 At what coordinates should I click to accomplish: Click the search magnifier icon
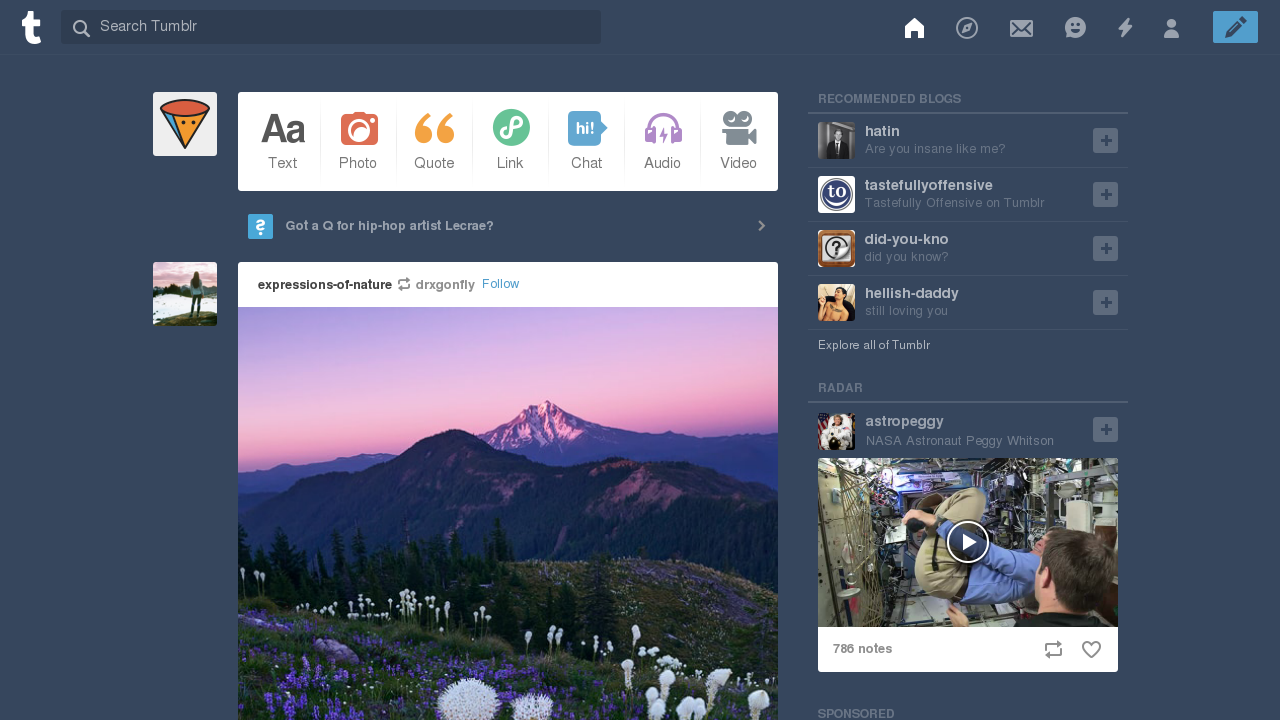point(82,28)
